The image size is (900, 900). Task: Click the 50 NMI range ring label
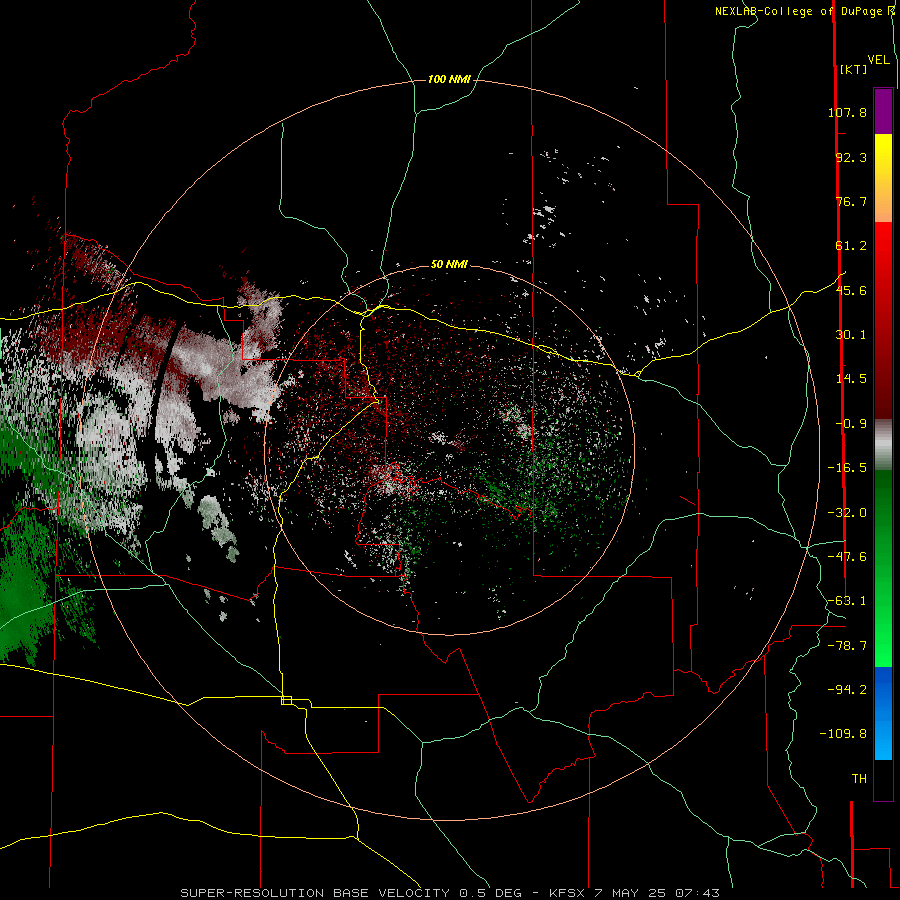coord(449,265)
